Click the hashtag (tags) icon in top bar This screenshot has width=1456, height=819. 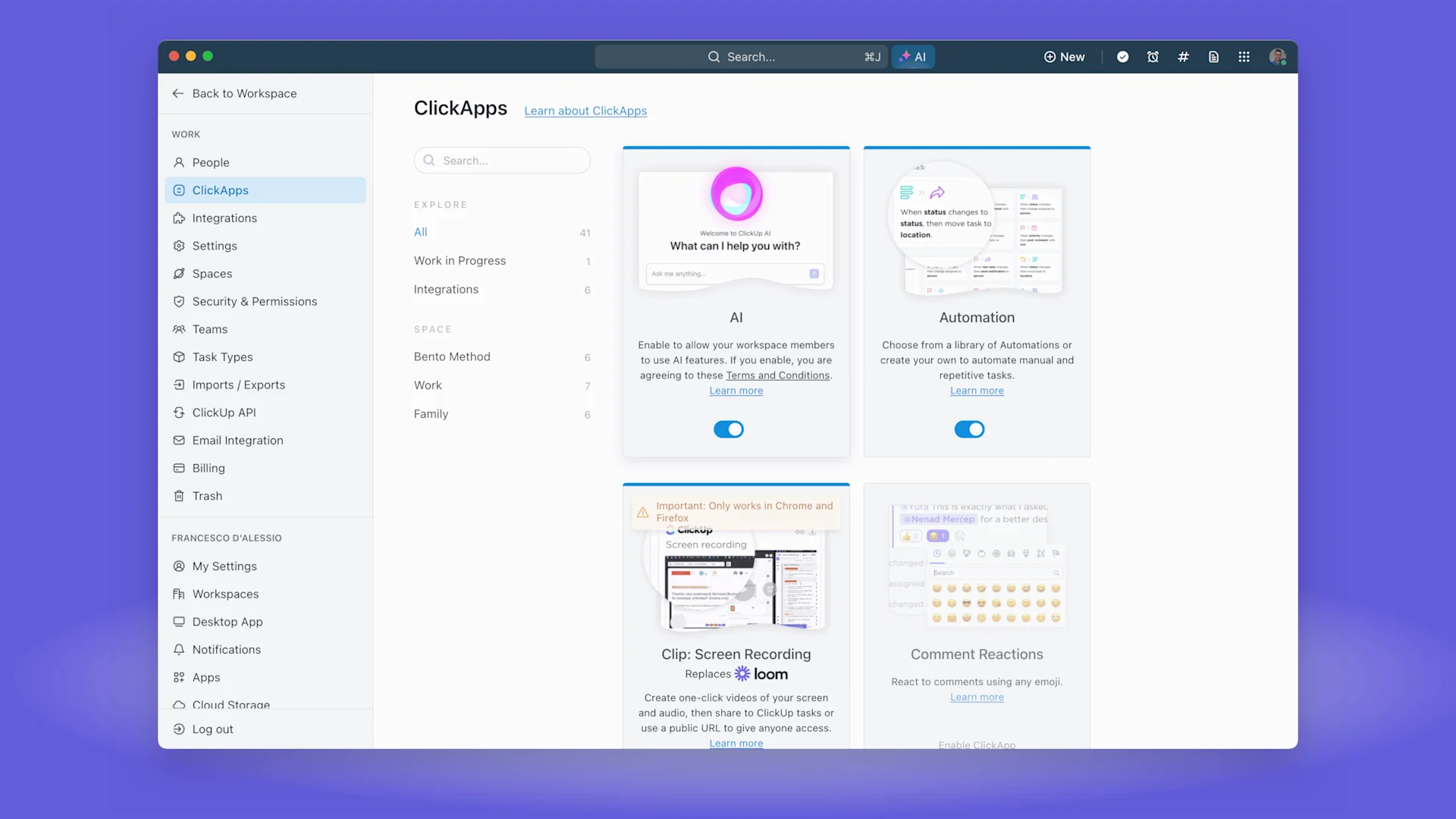coord(1183,56)
